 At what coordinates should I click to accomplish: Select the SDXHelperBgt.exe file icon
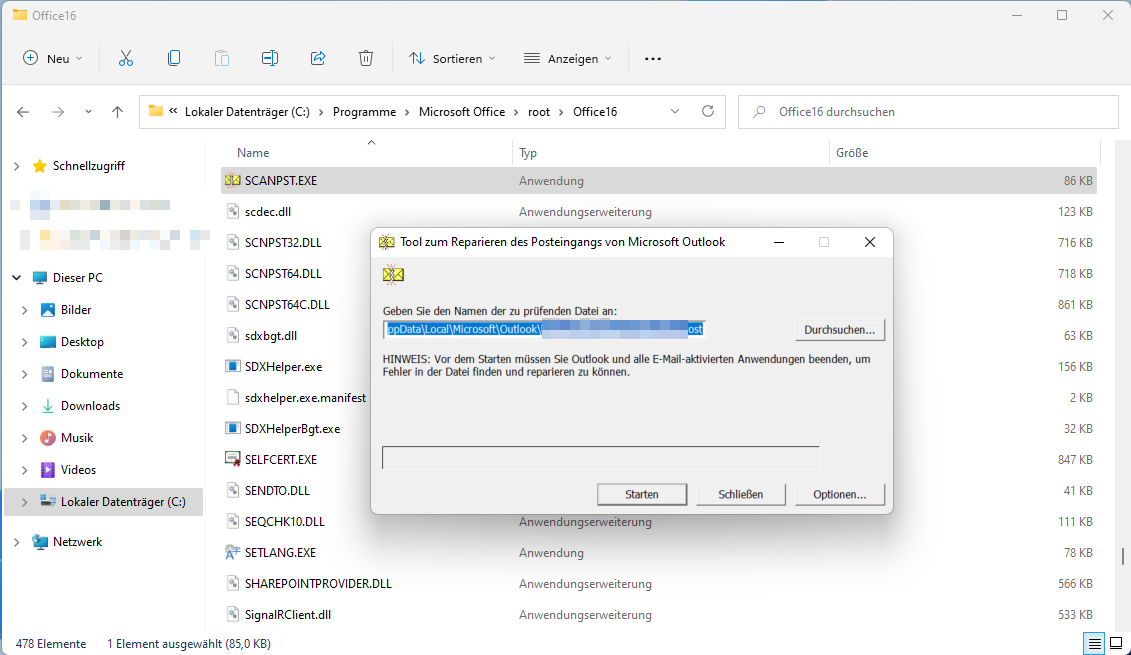232,428
